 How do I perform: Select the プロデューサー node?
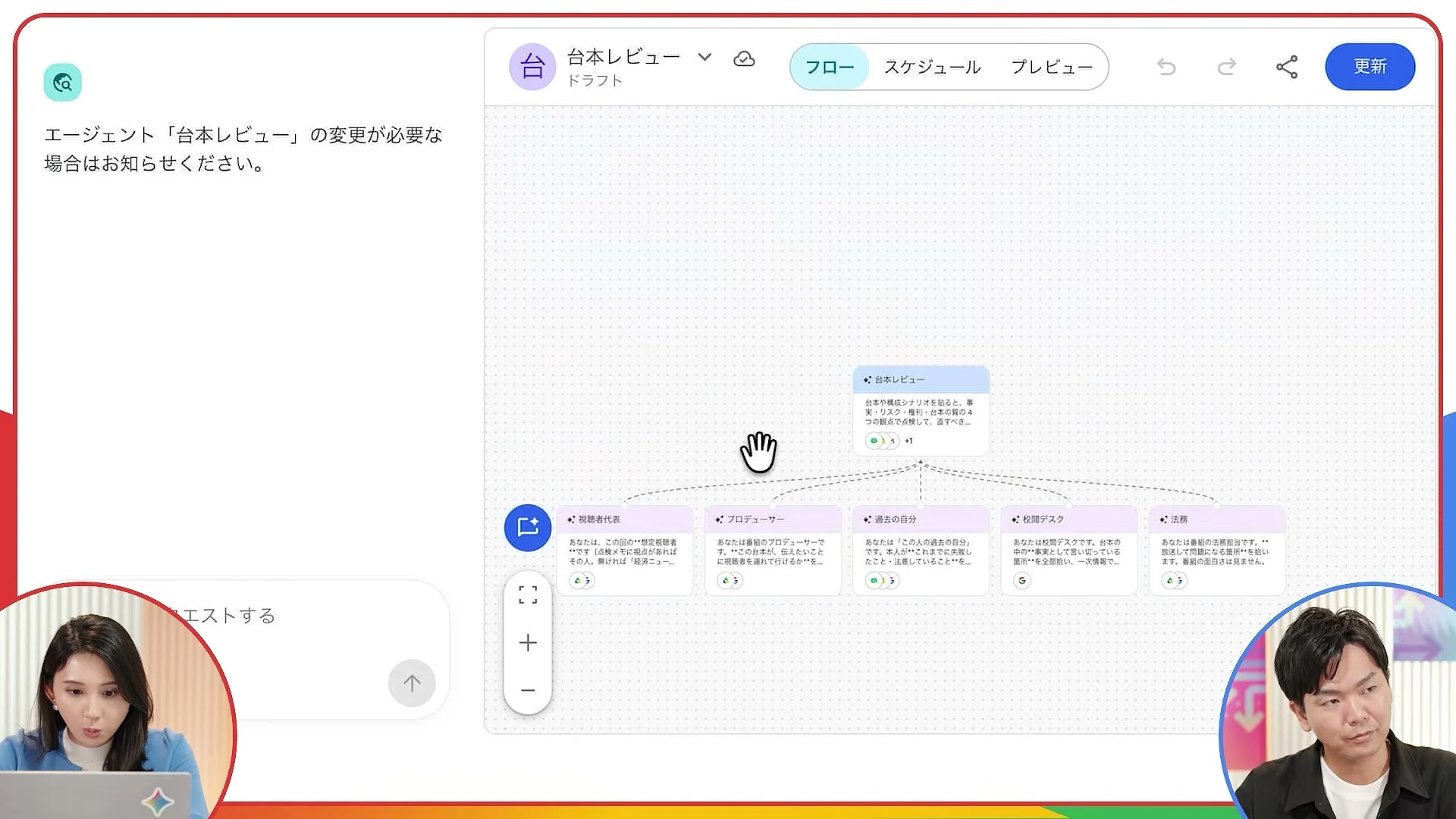coord(773,551)
